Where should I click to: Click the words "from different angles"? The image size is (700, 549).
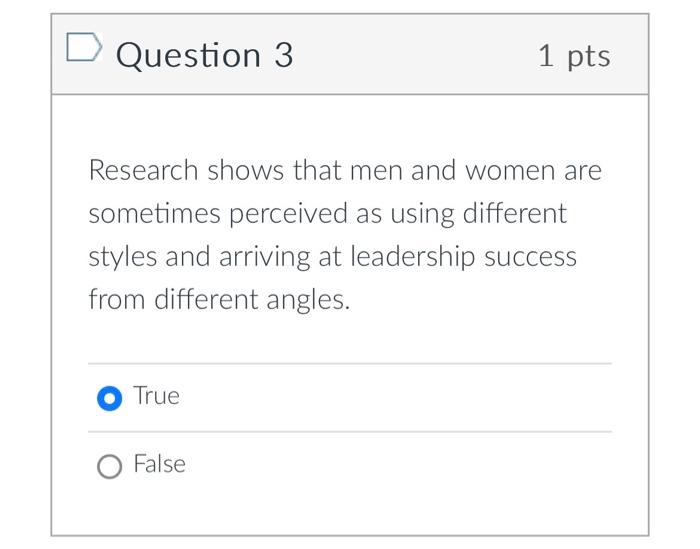(219, 300)
